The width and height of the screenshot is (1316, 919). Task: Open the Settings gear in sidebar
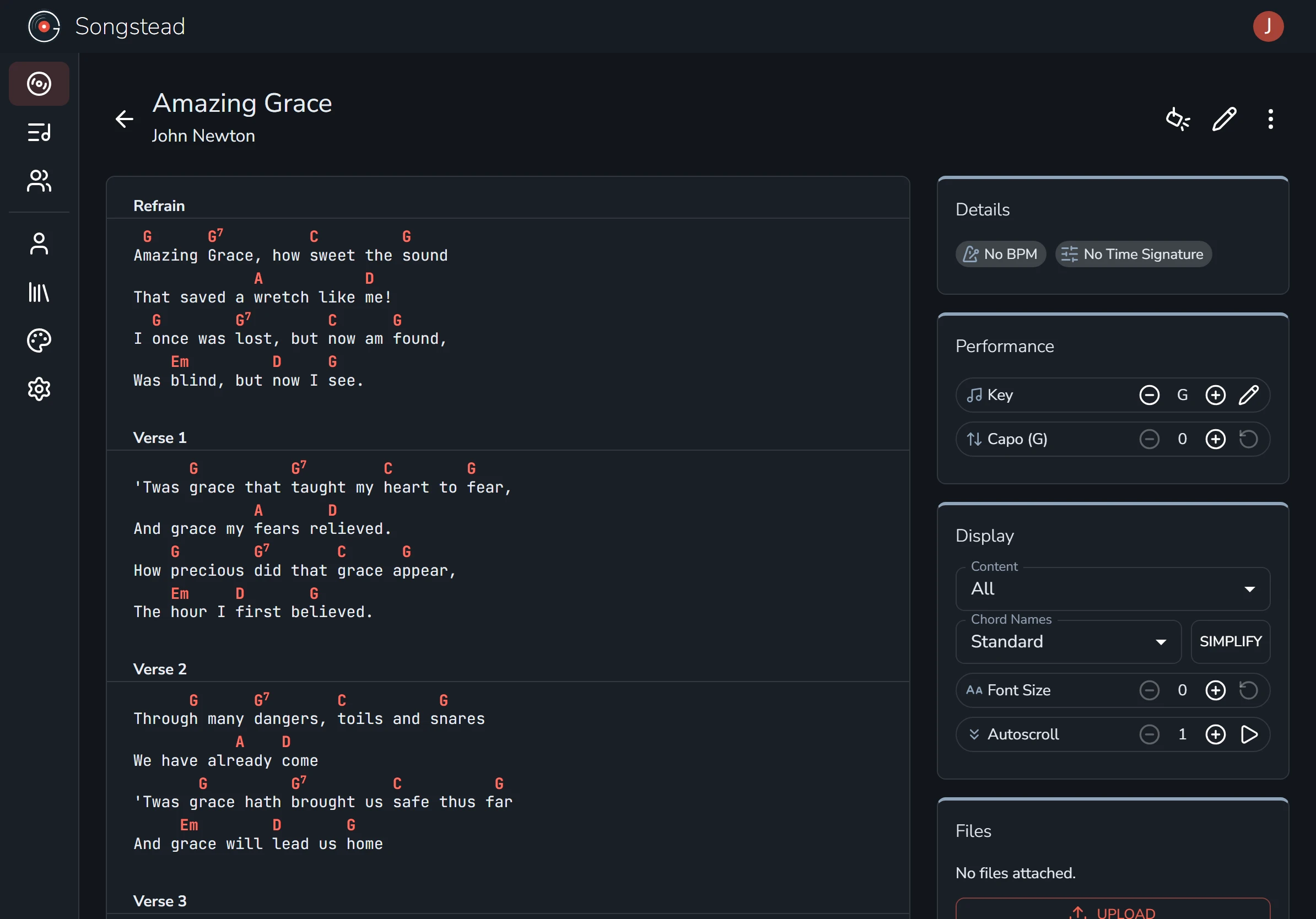(x=39, y=389)
